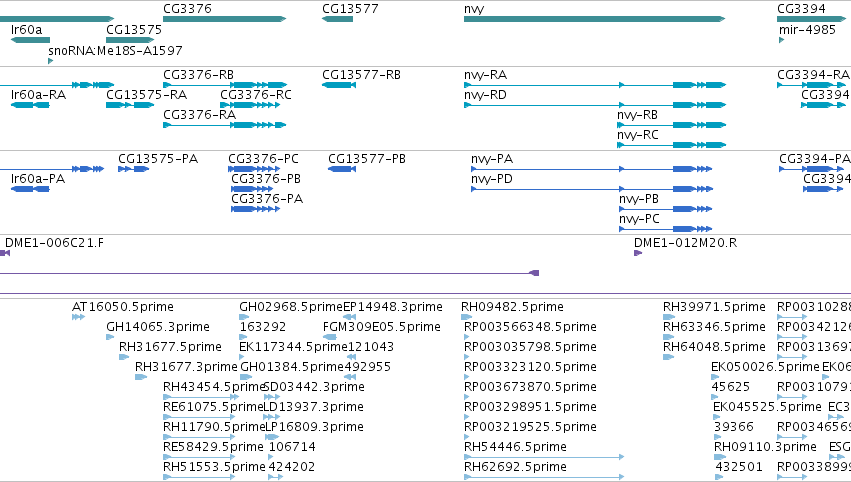The width and height of the screenshot is (851, 482).
Task: Select protein Ir60a-PA
Action: pos(30,189)
